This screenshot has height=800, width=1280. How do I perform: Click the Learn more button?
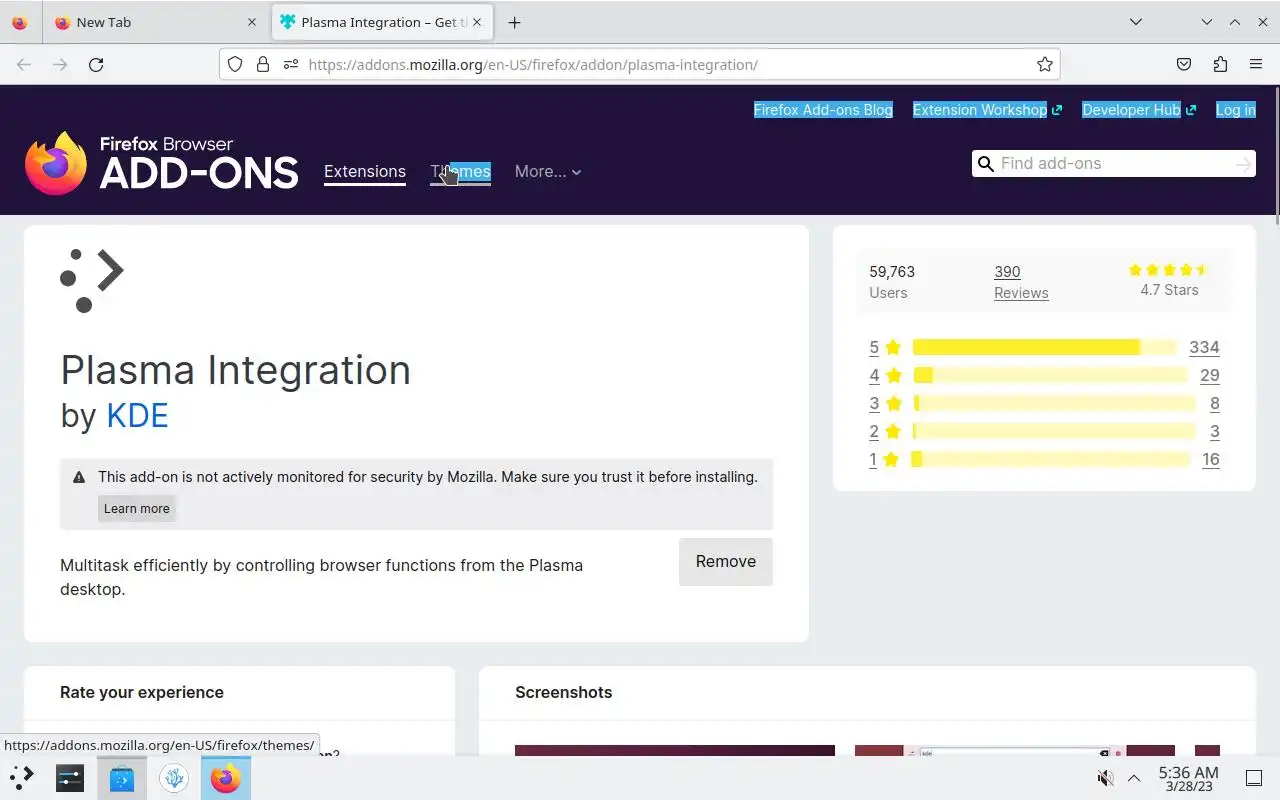pos(137,508)
